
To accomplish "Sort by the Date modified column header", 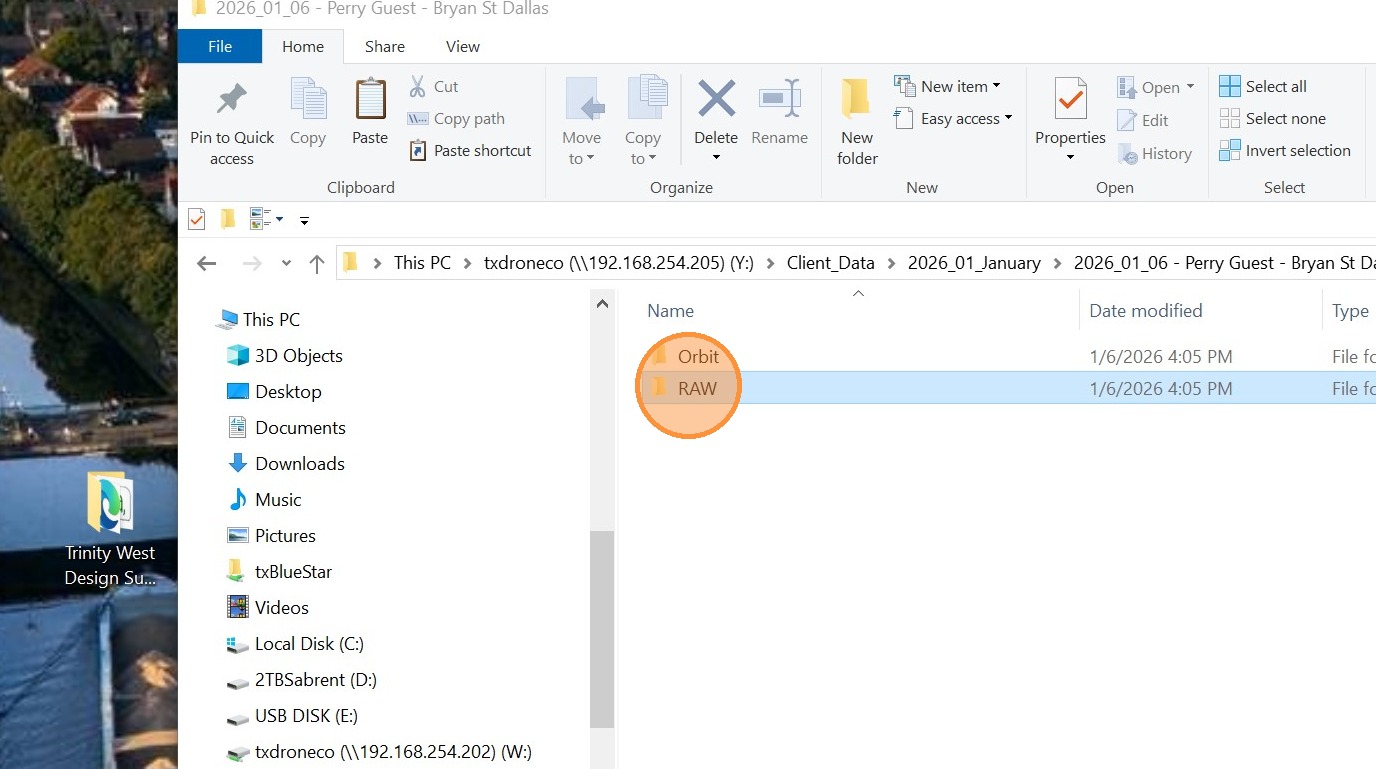I will (x=1146, y=311).
